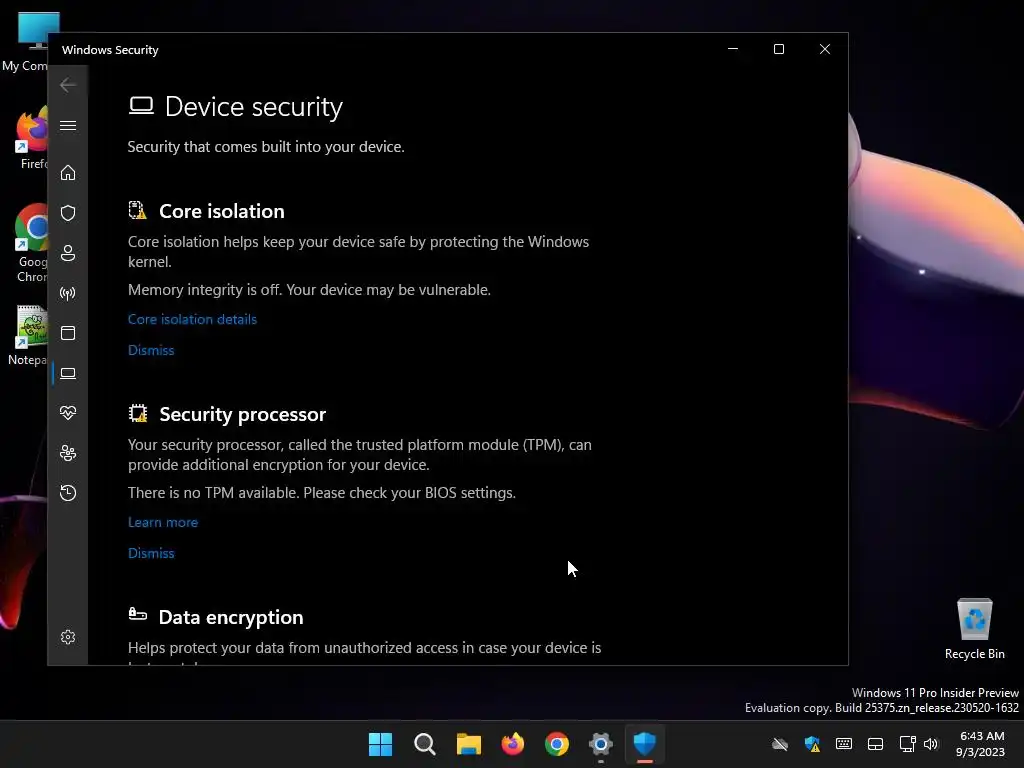The width and height of the screenshot is (1024, 768).
Task: Click 'There is no TPM available' text
Action: point(322,493)
